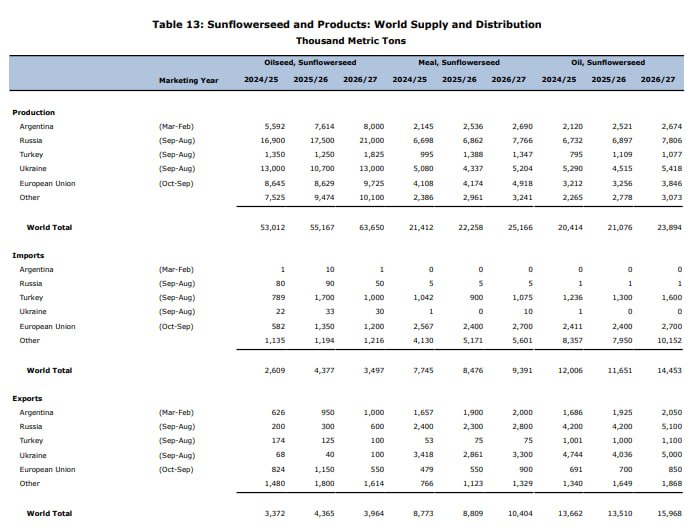
Task: Select Russia's 2026/27 oilseed production value 21,000
Action: [x=371, y=140]
